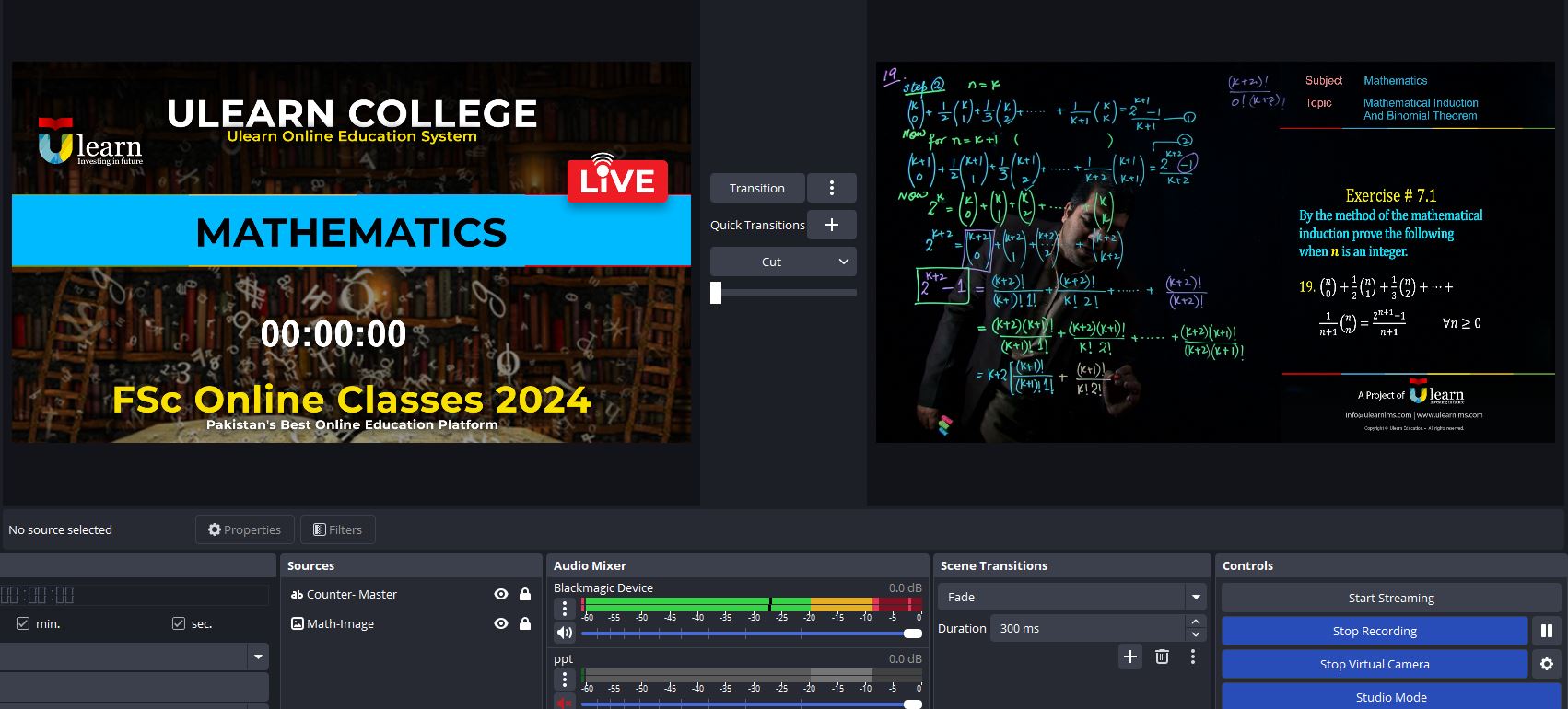Click the Controls dock title
This screenshot has height=709, width=1568.
point(1247,565)
